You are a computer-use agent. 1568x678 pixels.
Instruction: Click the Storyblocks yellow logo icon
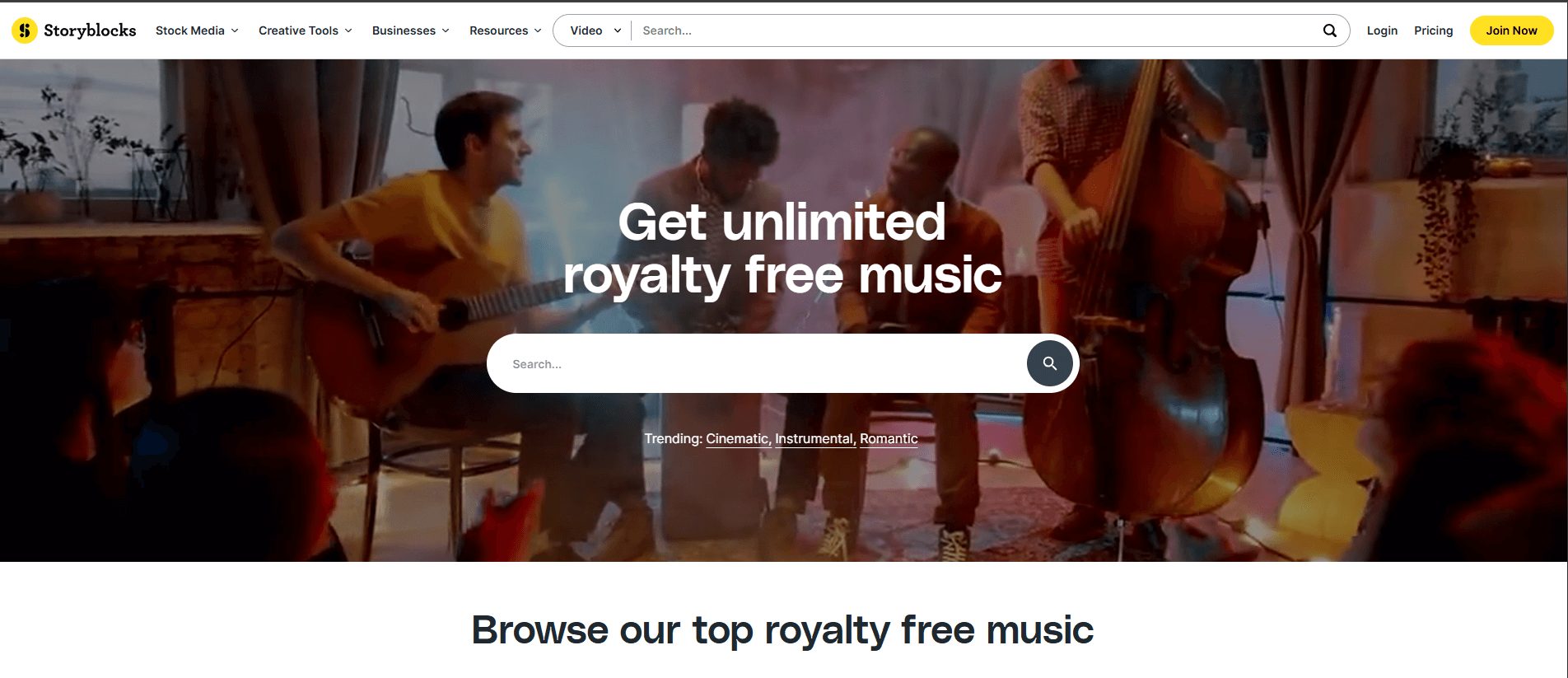[25, 30]
